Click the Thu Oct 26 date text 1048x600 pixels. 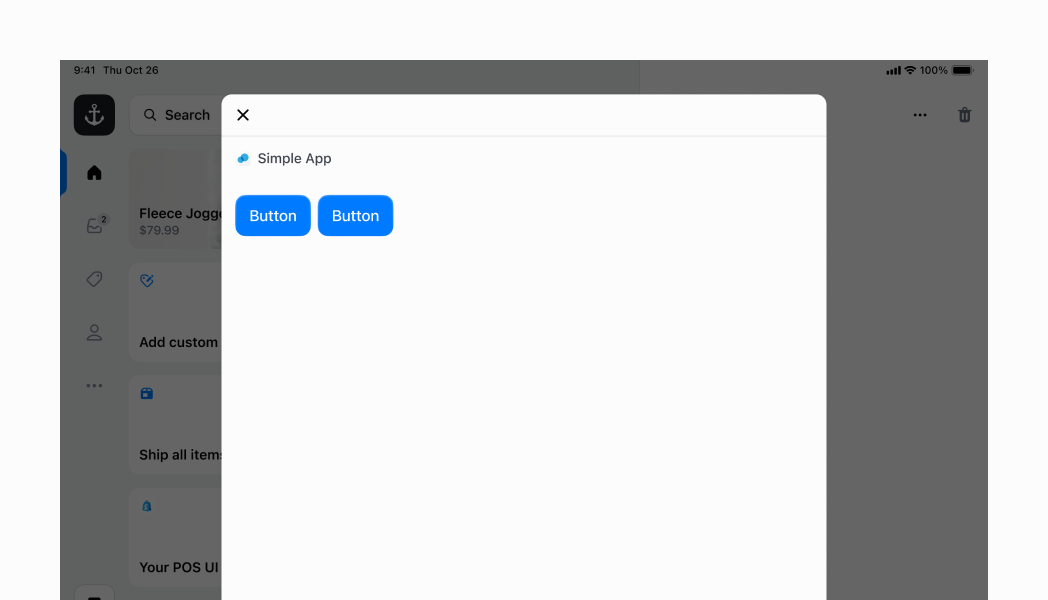coord(131,70)
